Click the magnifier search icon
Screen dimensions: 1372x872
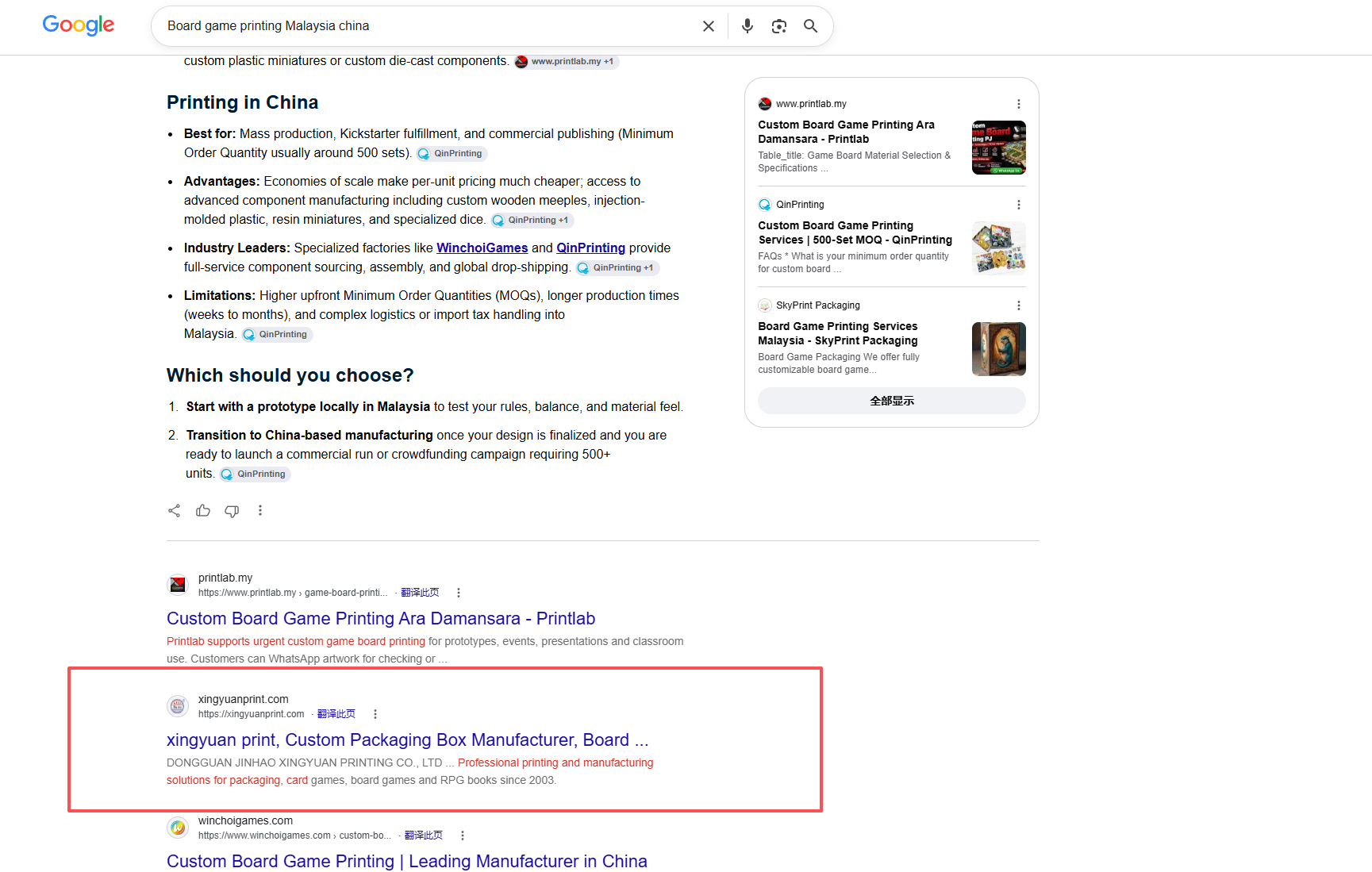810,26
